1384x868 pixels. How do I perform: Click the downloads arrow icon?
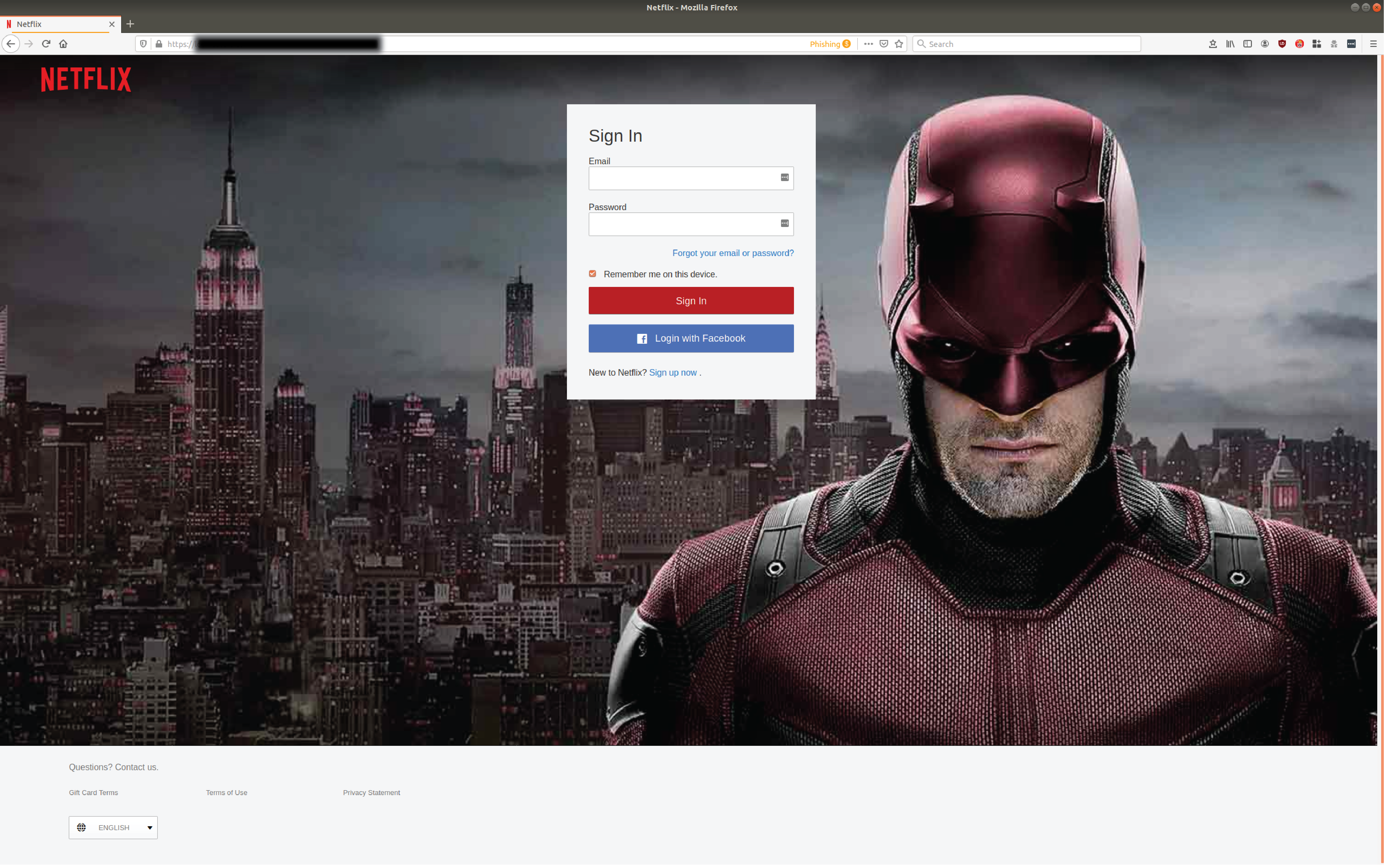click(1213, 43)
